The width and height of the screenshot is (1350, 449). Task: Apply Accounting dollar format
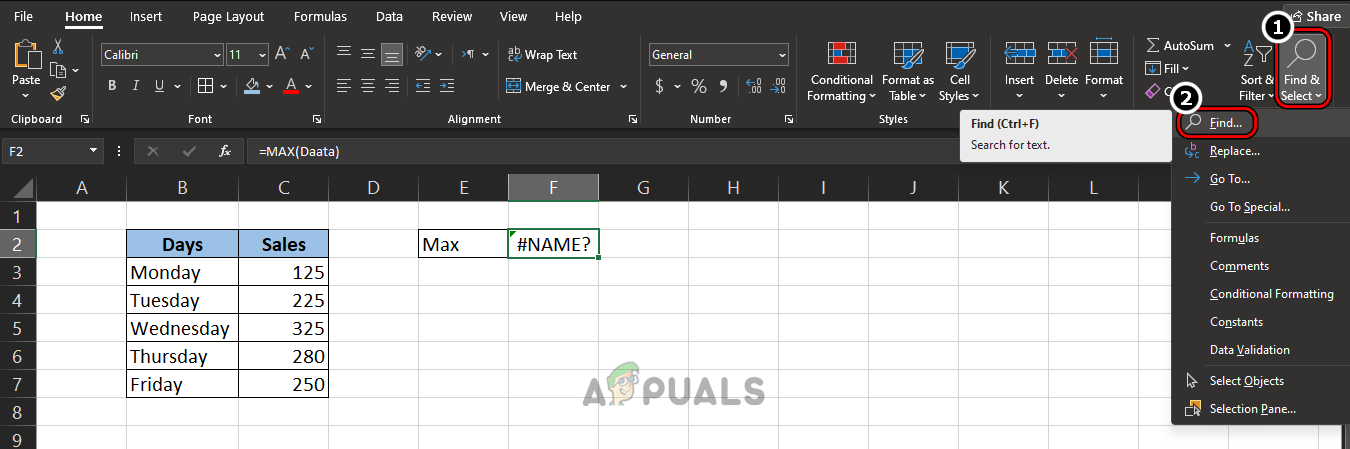[660, 86]
